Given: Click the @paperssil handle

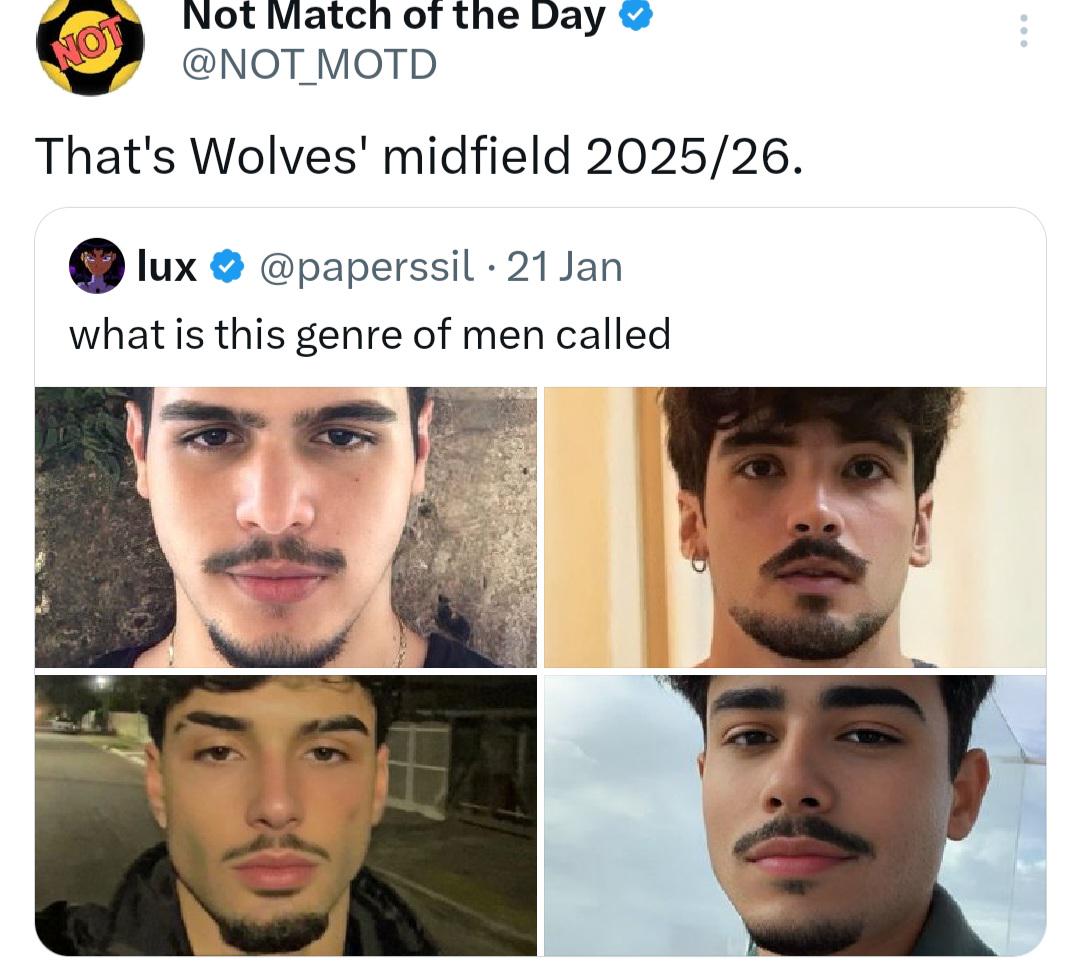Looking at the screenshot, I should coord(366,267).
